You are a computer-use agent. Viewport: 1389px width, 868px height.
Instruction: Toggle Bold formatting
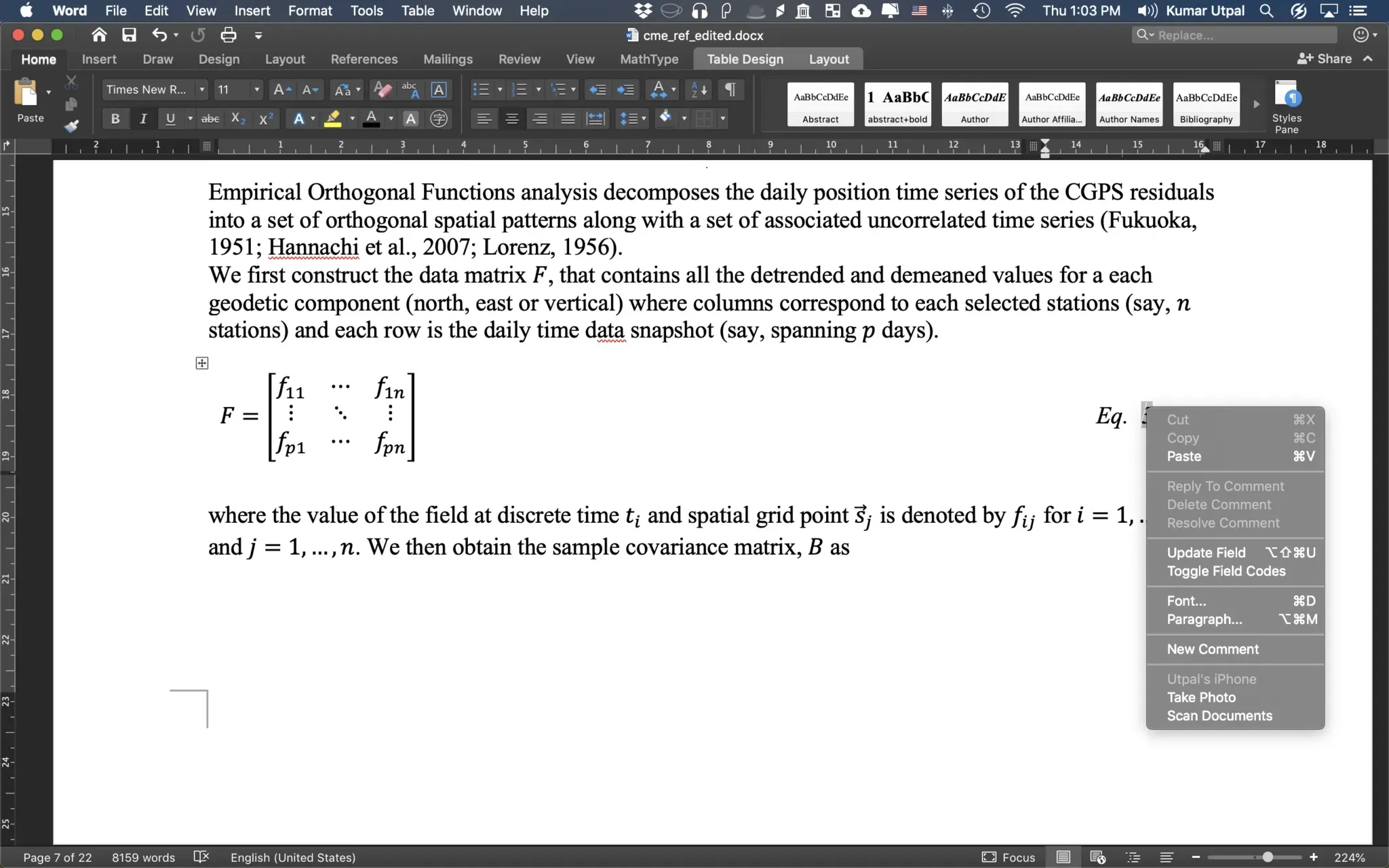pos(115,119)
